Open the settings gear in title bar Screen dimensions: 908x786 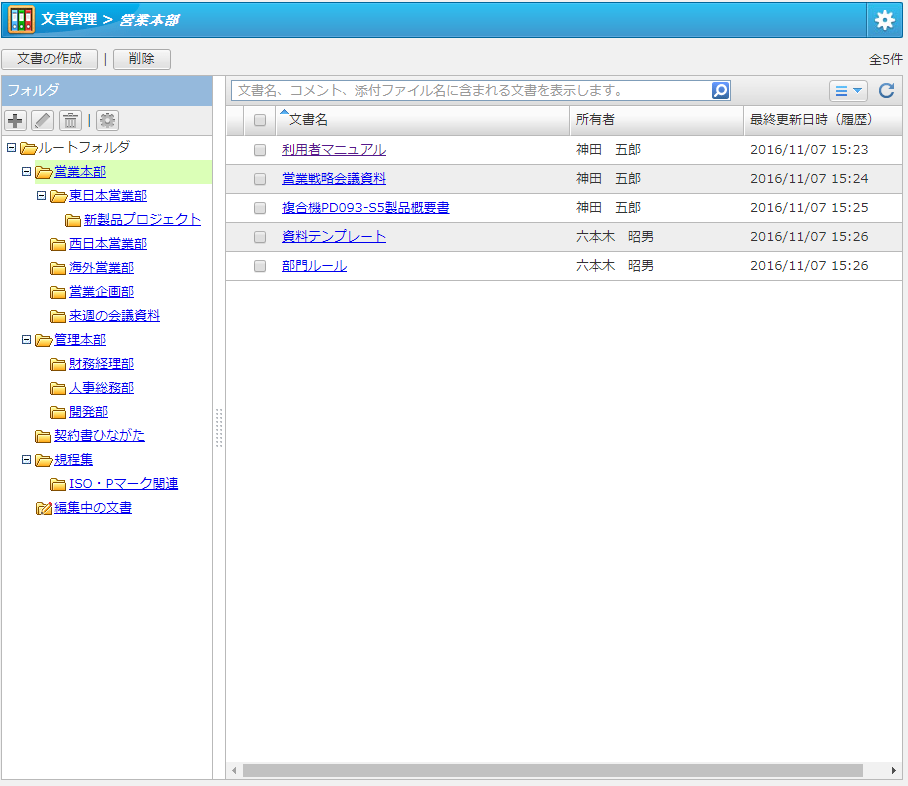[885, 20]
